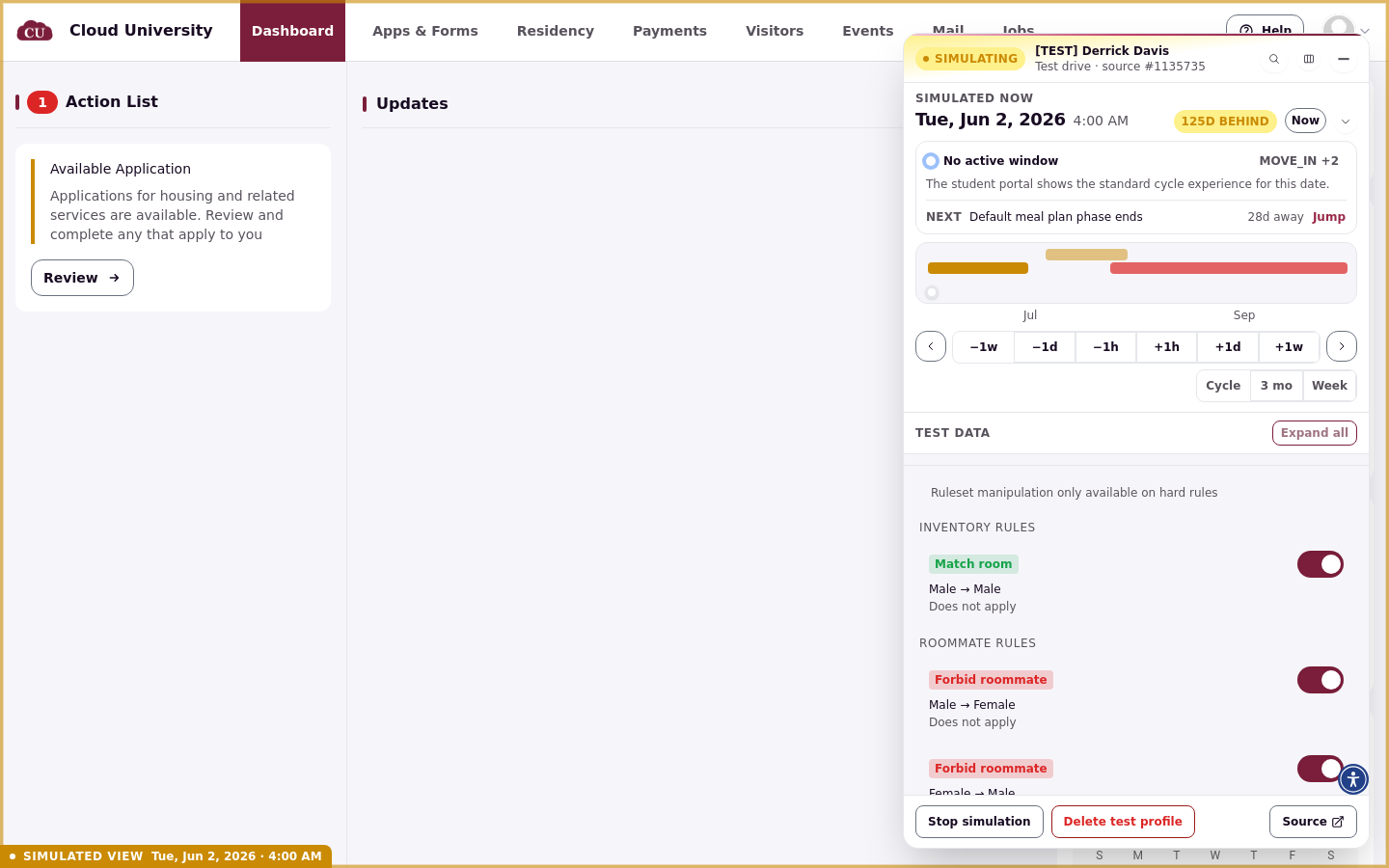Image resolution: width=1389 pixels, height=868 pixels.
Task: Advance simulated time by one day
Action: coord(1228,347)
